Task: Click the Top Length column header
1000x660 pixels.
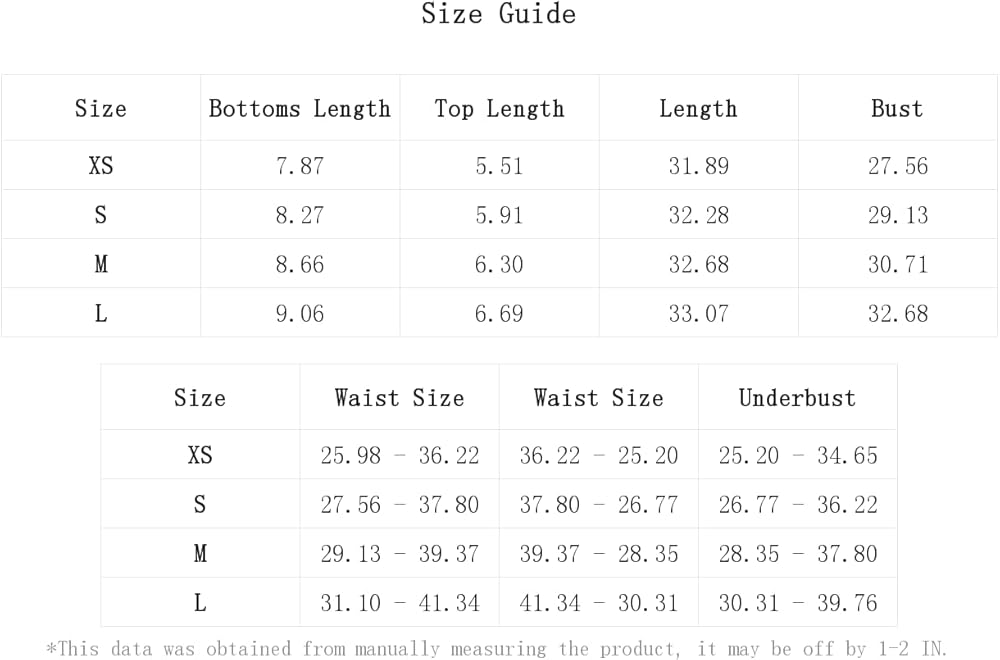Action: pyautogui.click(x=499, y=109)
